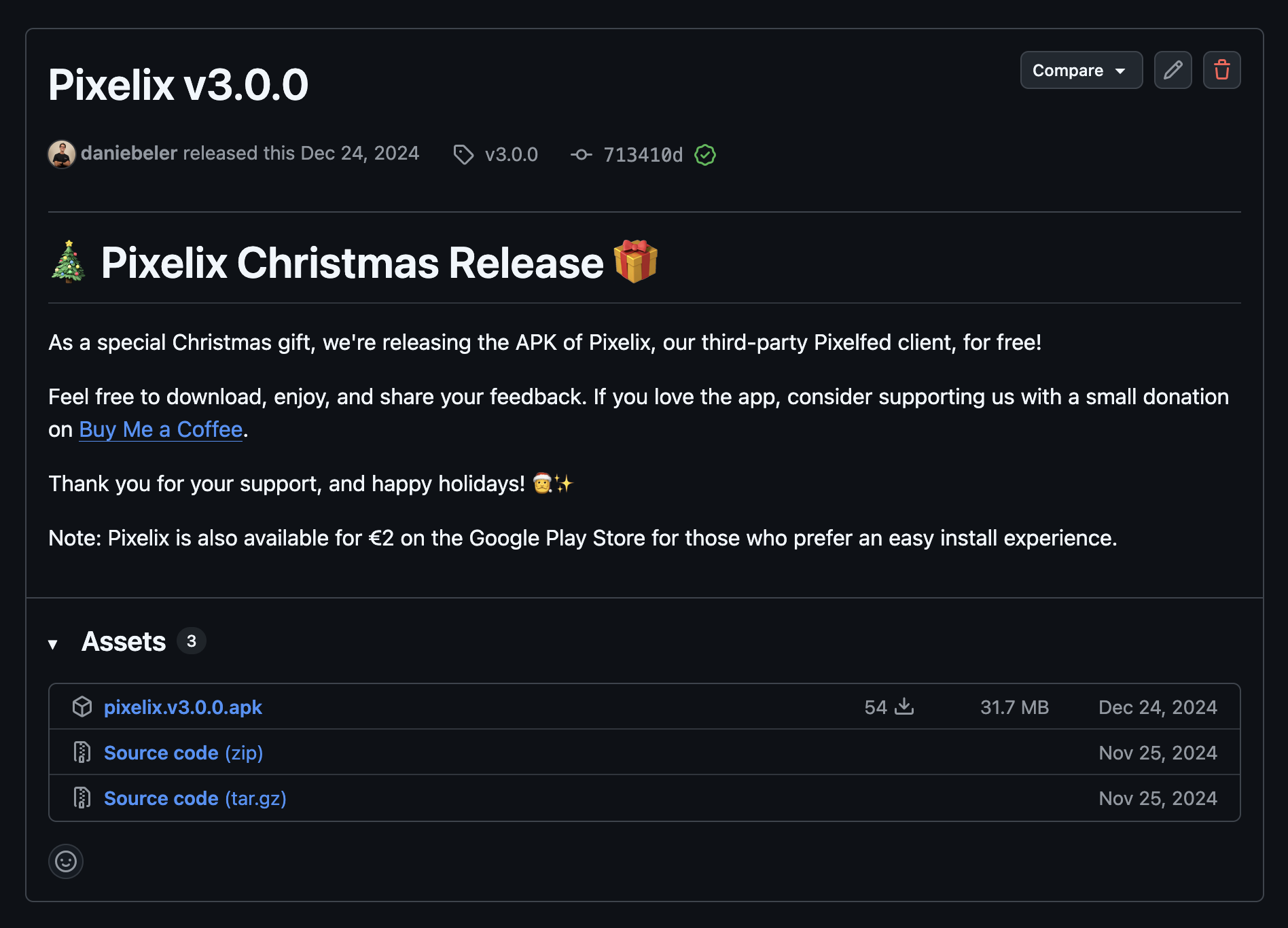Download Source code (tar.gz)
The height and width of the screenshot is (928, 1288).
195,798
